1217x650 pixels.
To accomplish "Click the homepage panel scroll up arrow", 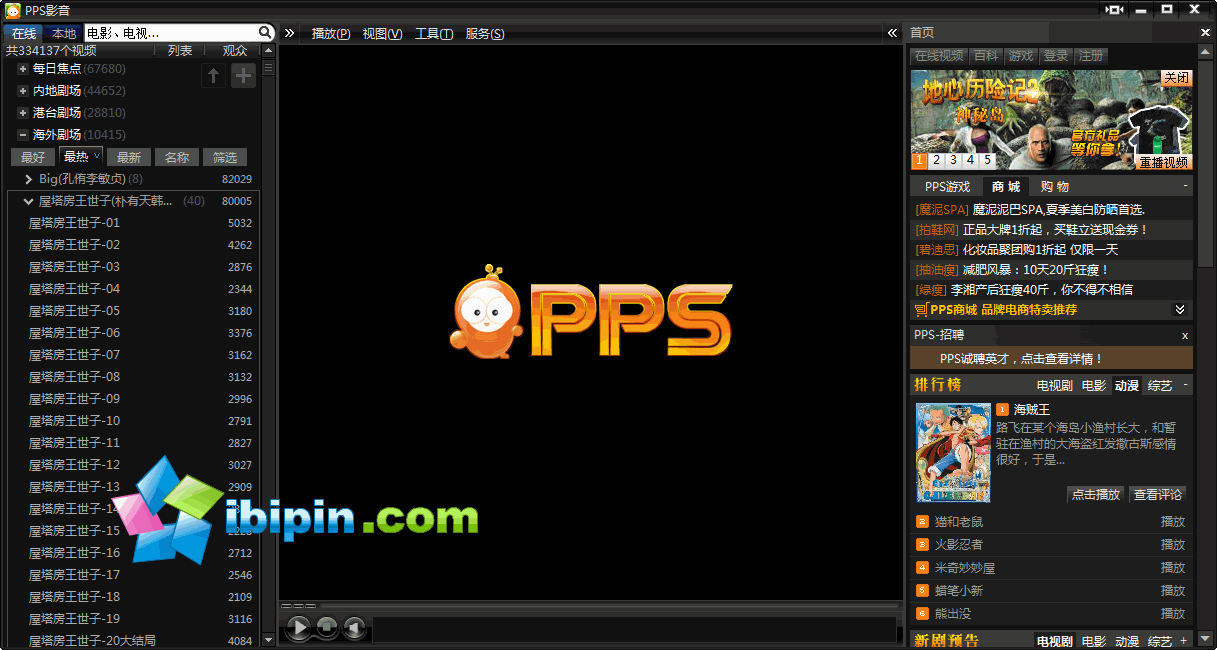I will click(x=1205, y=50).
